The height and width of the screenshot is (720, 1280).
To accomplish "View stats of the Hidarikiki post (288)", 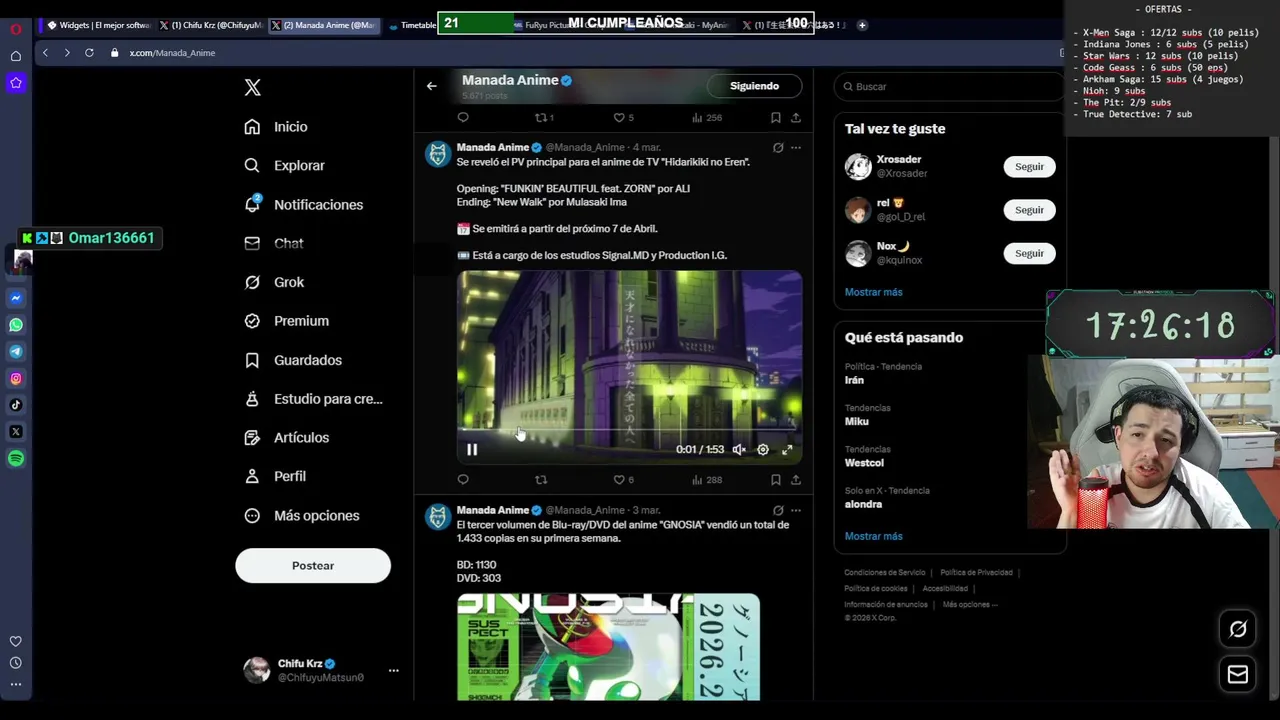I will point(707,480).
